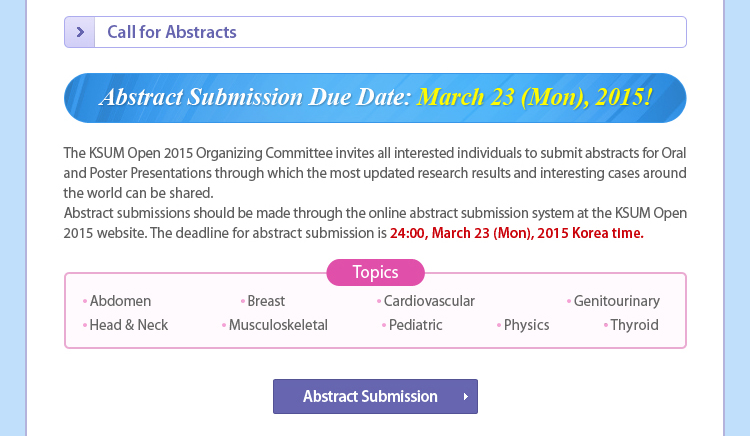
Task: Click the Abdomen topic
Action: tap(121, 301)
